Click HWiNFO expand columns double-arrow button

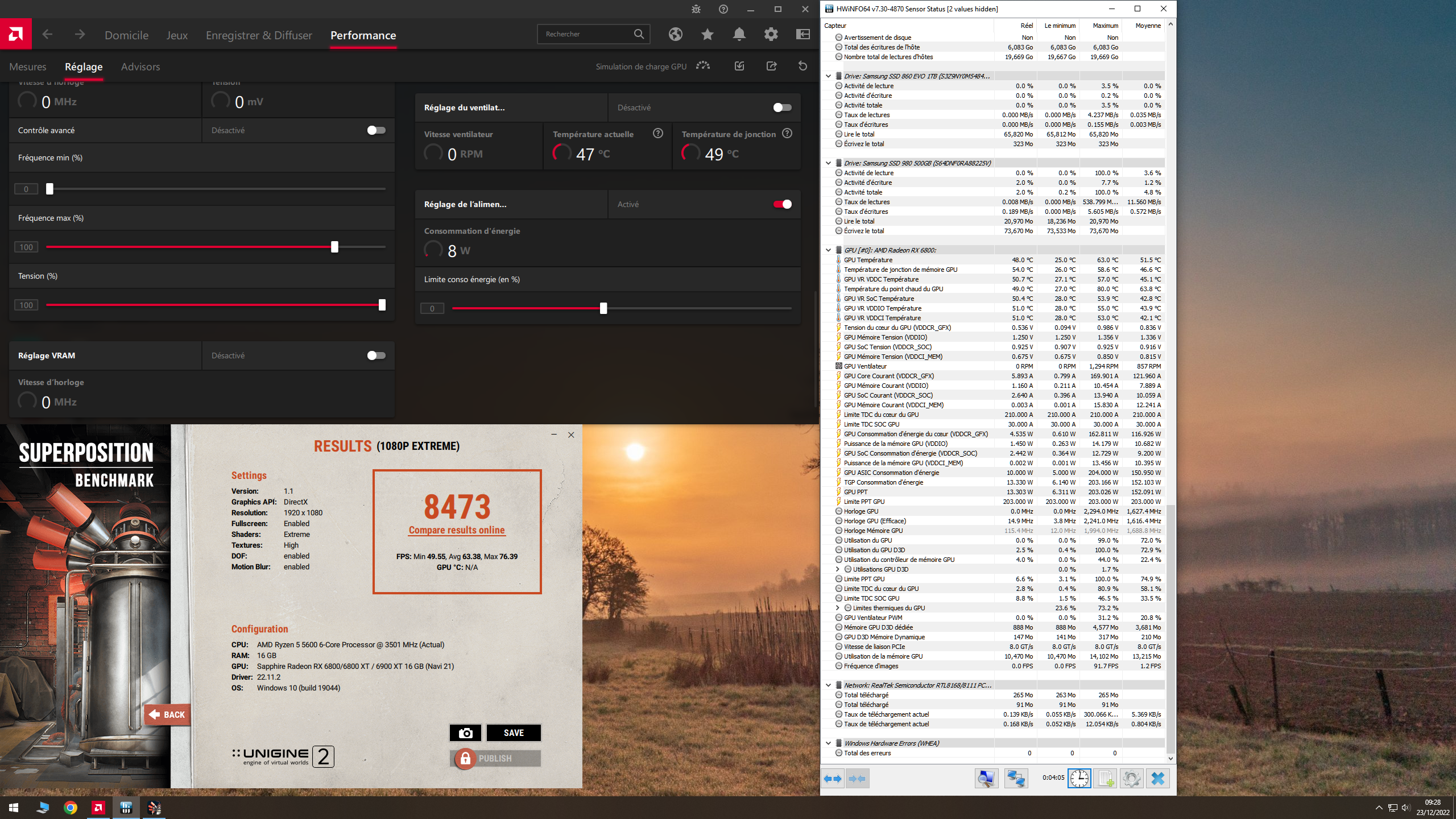pyautogui.click(x=833, y=779)
